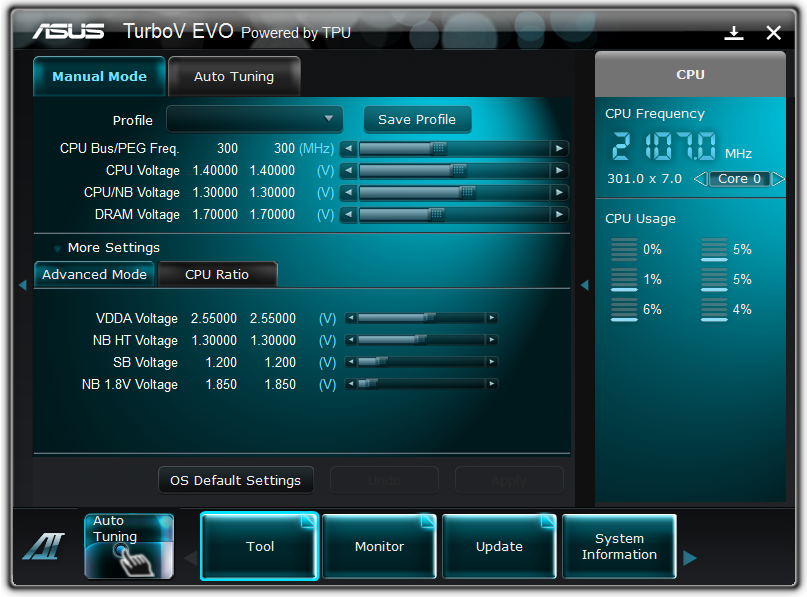Open System Information

(x=619, y=546)
